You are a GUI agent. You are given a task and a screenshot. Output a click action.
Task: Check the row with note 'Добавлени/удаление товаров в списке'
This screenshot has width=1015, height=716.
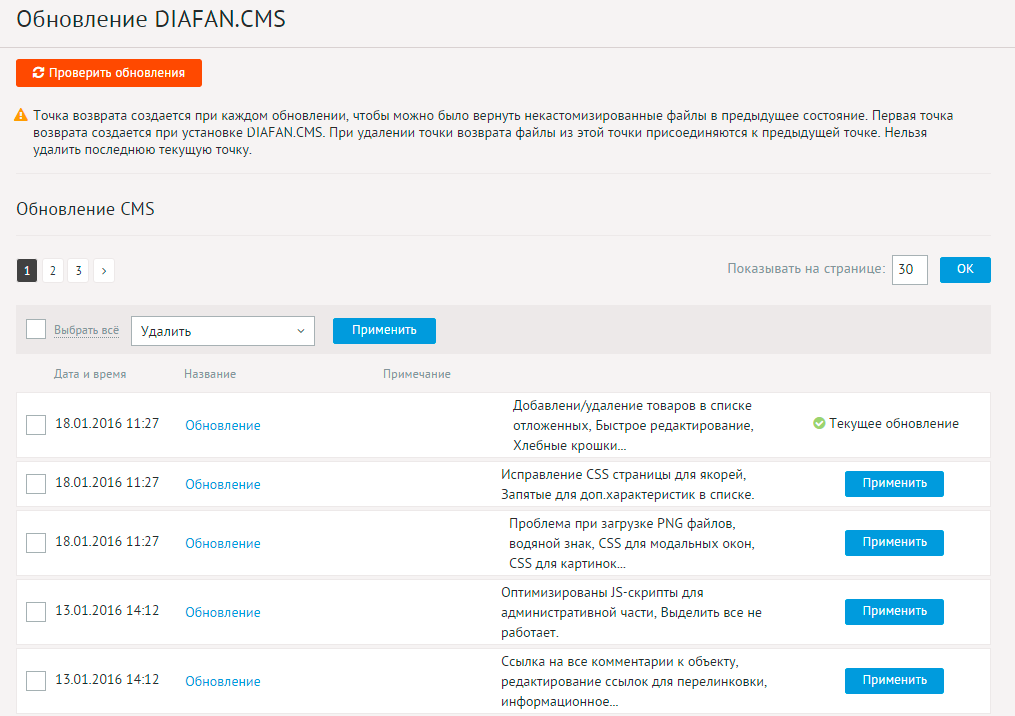(x=36, y=425)
